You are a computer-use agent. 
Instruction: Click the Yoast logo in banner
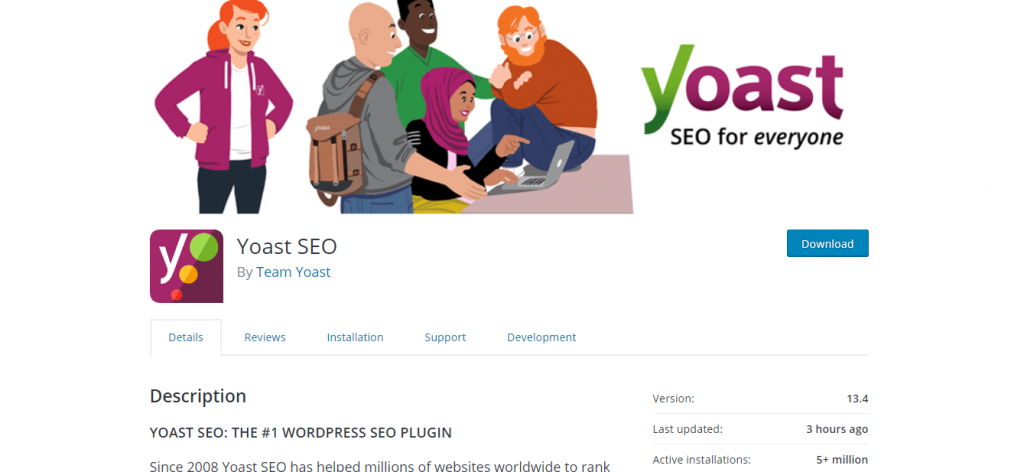click(x=742, y=88)
